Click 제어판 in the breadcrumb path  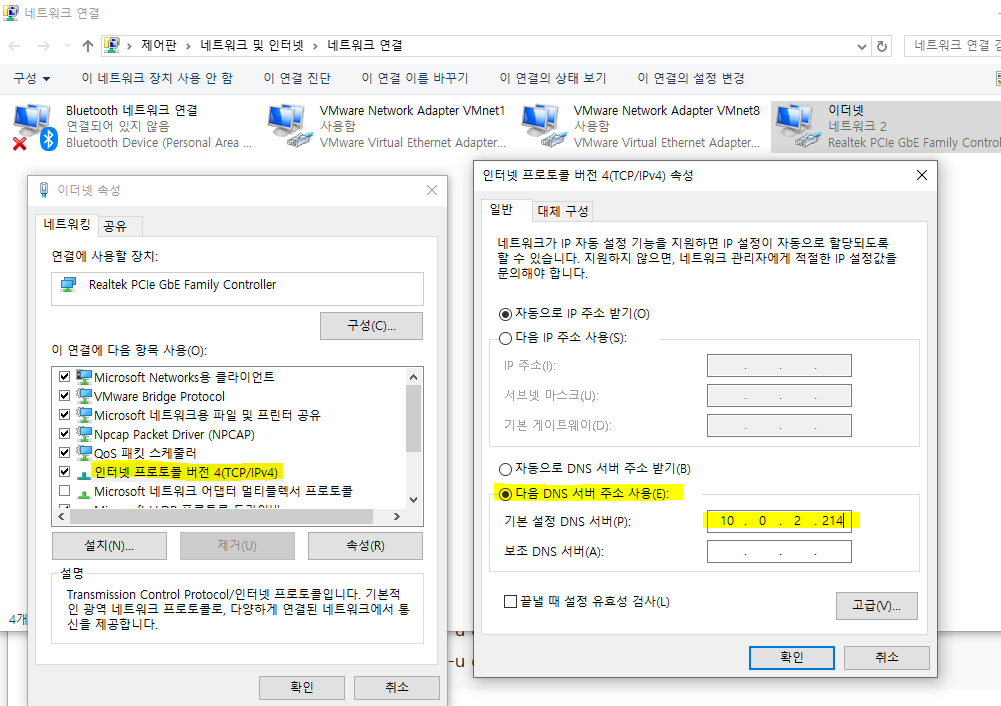tap(158, 45)
